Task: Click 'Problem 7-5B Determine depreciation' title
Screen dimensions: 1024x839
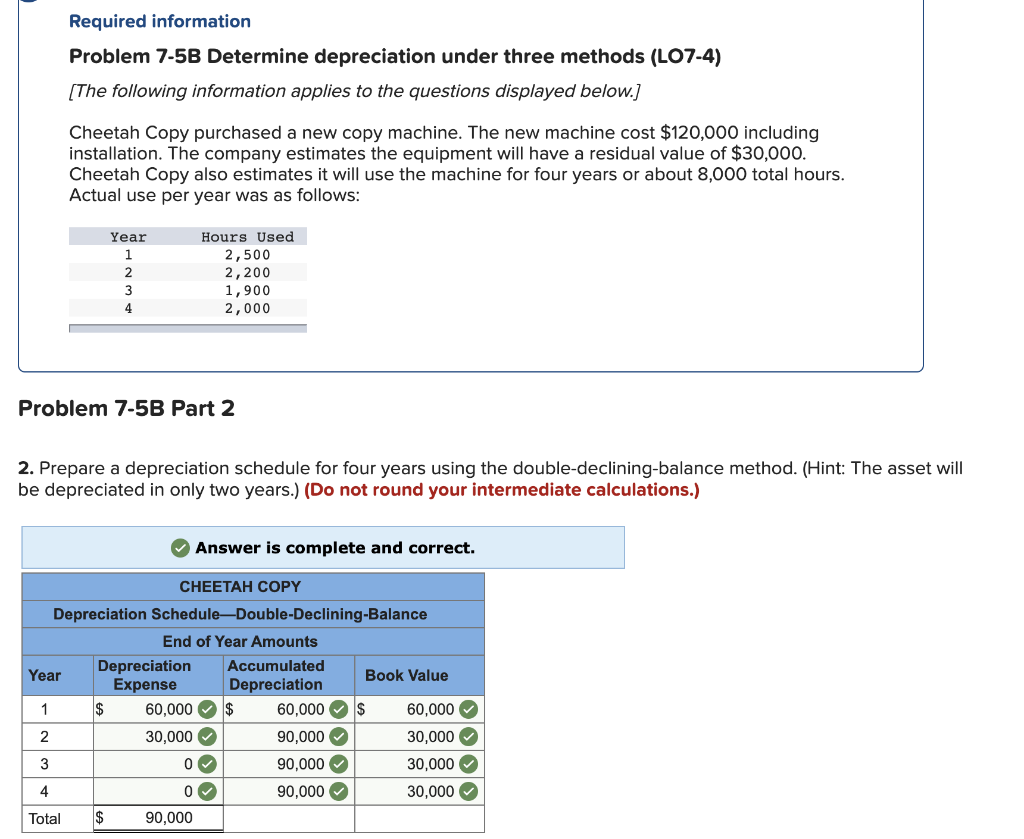Action: point(395,57)
